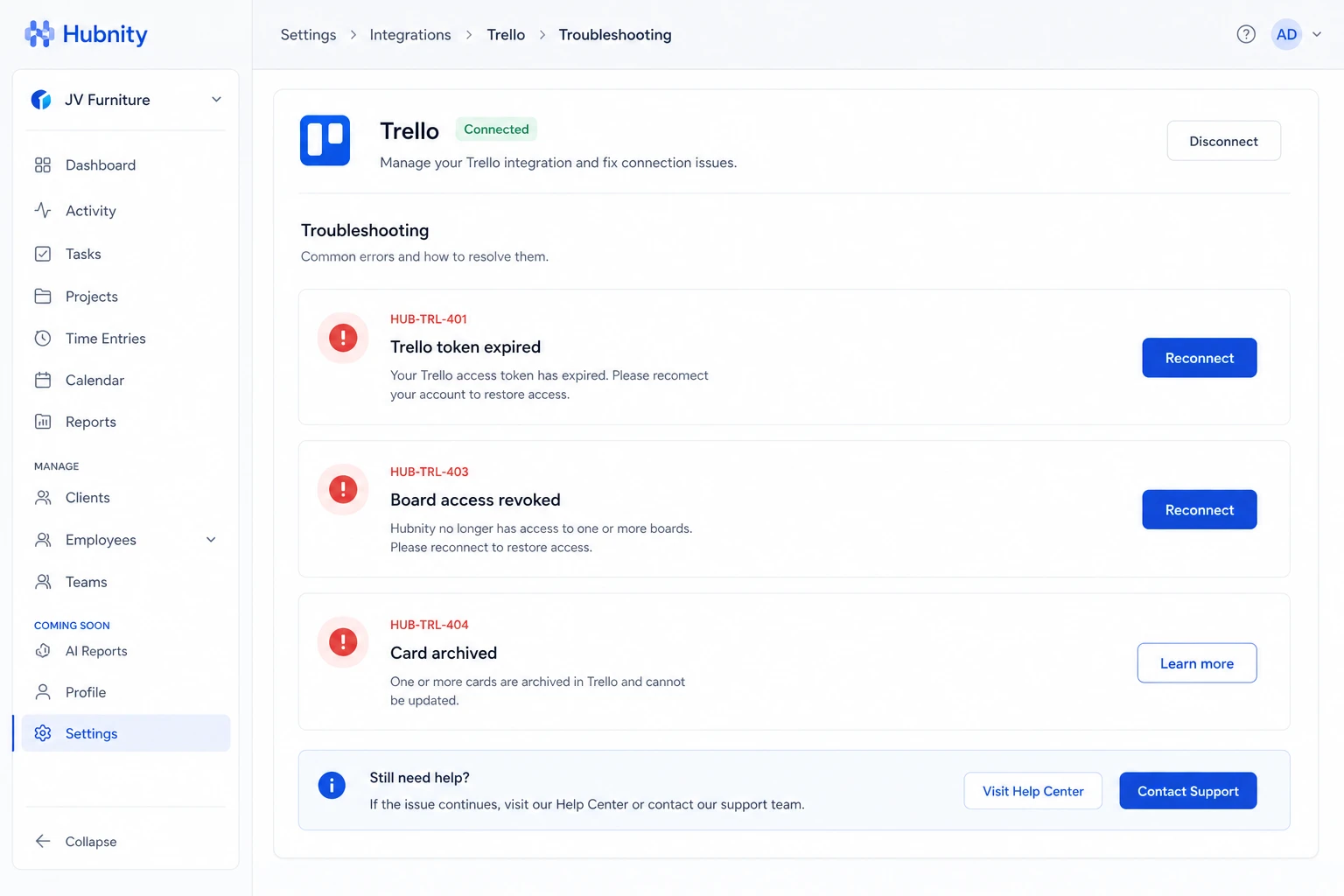Open the Tasks page

tap(126, 254)
